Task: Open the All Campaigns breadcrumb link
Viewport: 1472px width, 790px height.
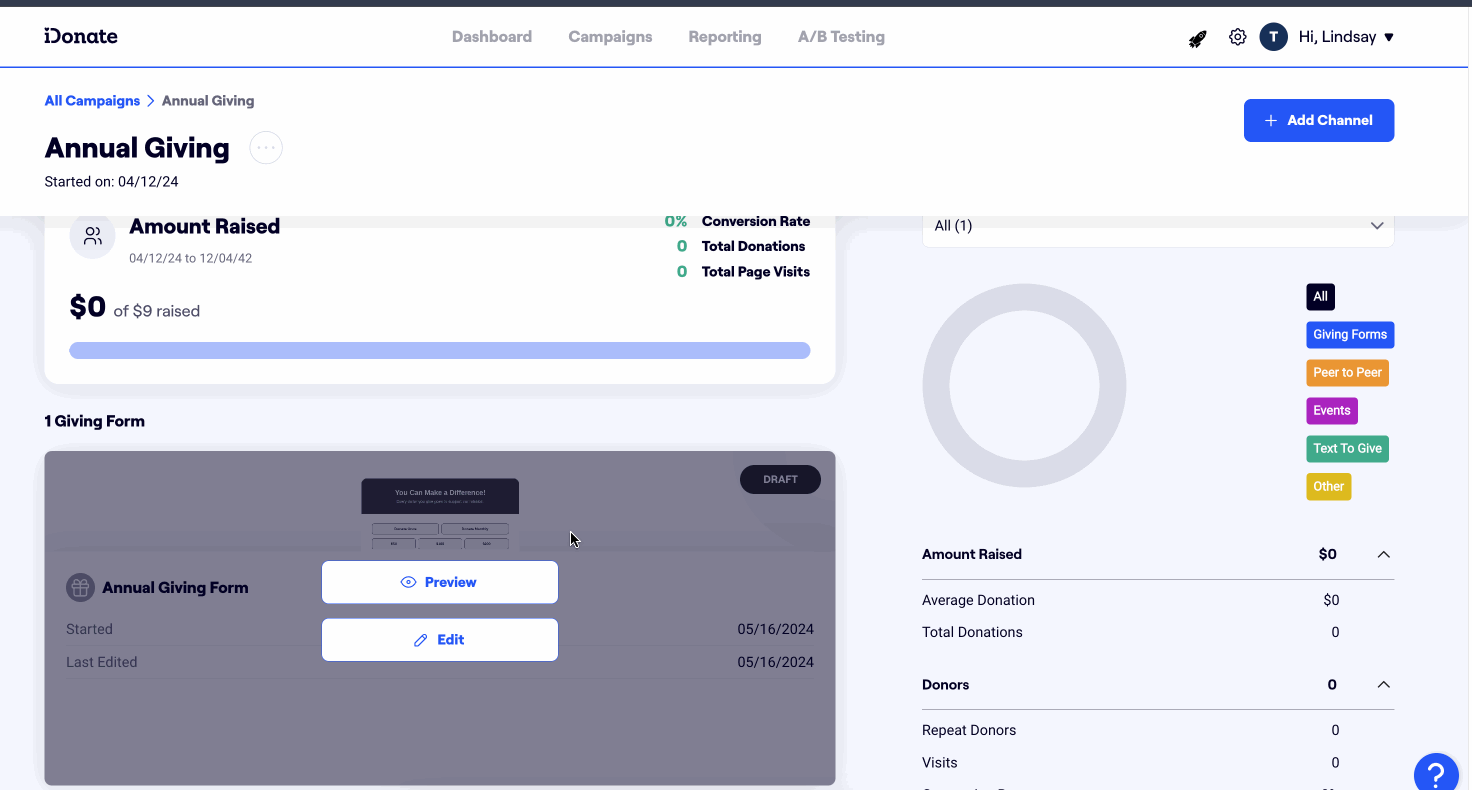Action: click(92, 100)
